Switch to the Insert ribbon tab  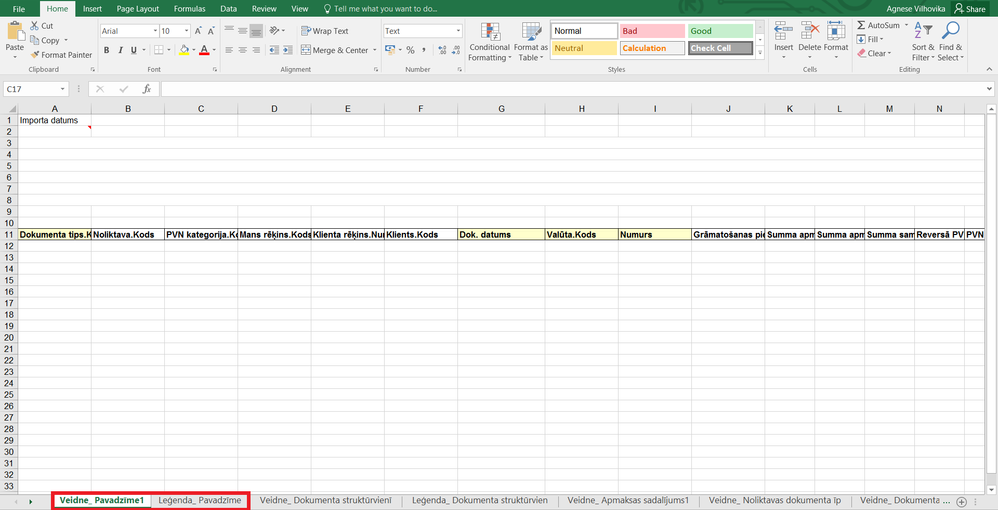tap(92, 9)
